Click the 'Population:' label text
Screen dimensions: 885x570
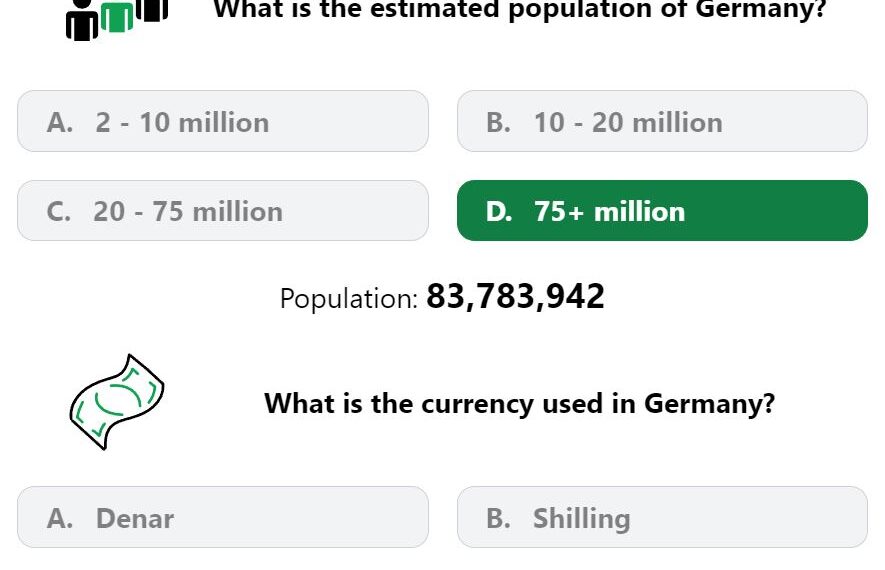[349, 298]
